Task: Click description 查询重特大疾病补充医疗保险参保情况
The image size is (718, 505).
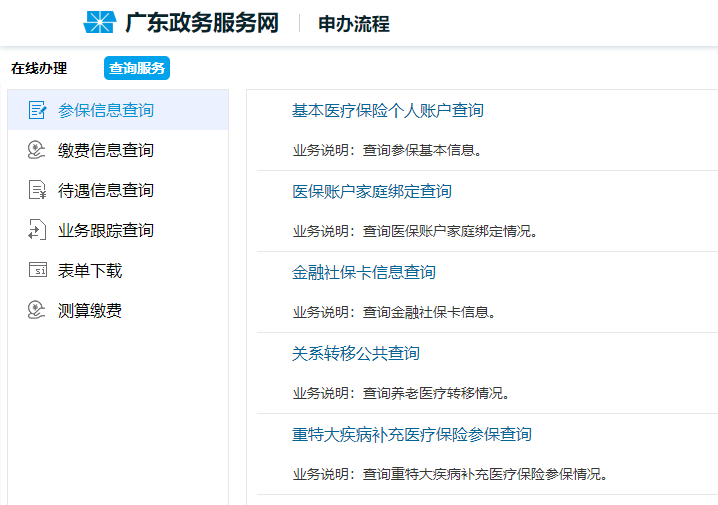Action: (x=485, y=474)
